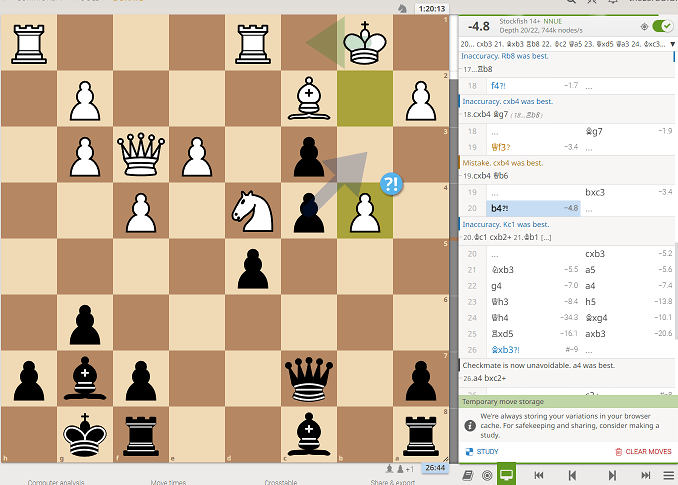678x485 pixels.
Task: Select Black's move 18 Bg7
Action: pos(627,131)
